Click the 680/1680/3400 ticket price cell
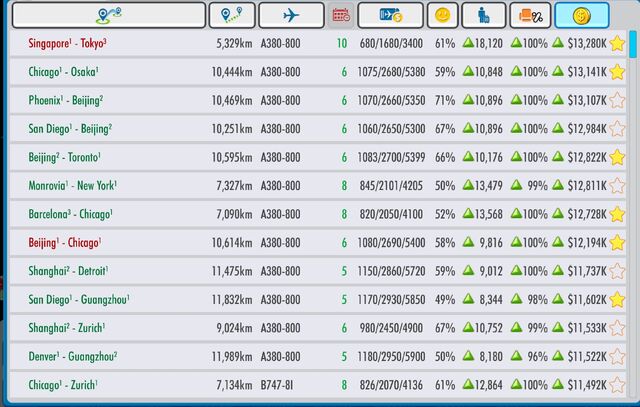This screenshot has height=407, width=640. click(x=391, y=43)
